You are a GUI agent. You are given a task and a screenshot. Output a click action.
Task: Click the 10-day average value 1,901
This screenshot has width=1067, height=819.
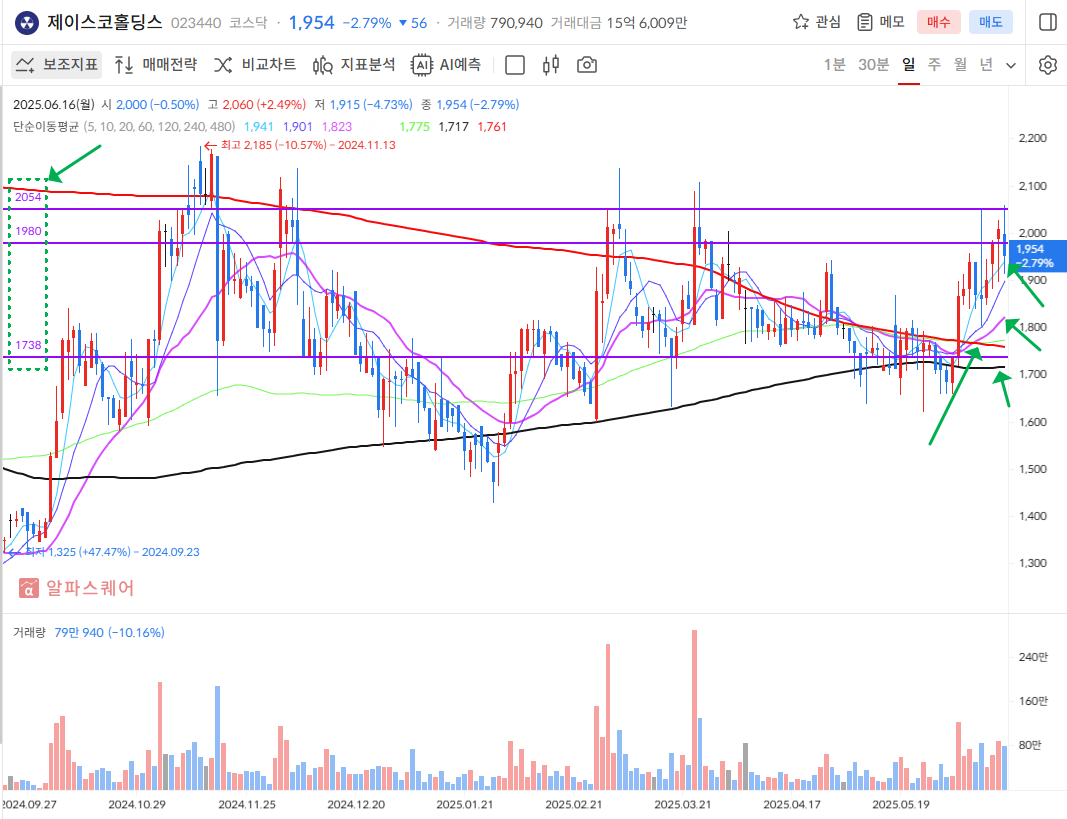[298, 127]
